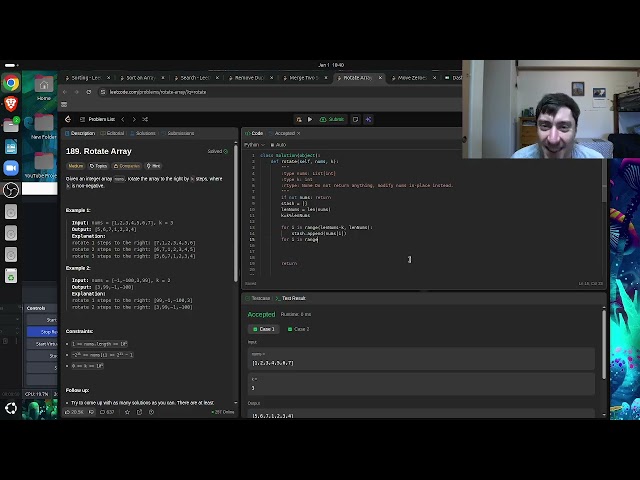Click the nums input value field
Screen dimensions: 640x480
pyautogui.click(x=421, y=359)
